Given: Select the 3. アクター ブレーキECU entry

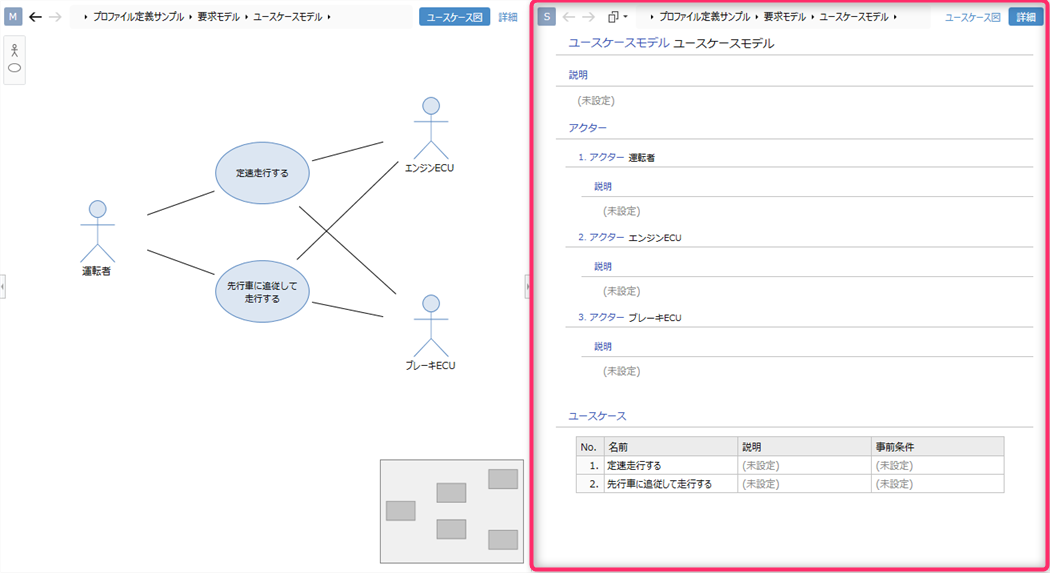Looking at the screenshot, I should [629, 317].
